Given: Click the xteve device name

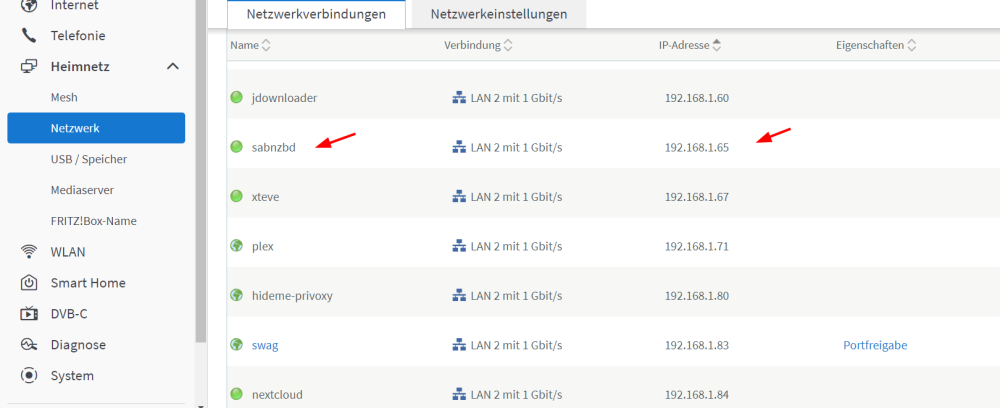Looking at the screenshot, I should (x=265, y=197).
